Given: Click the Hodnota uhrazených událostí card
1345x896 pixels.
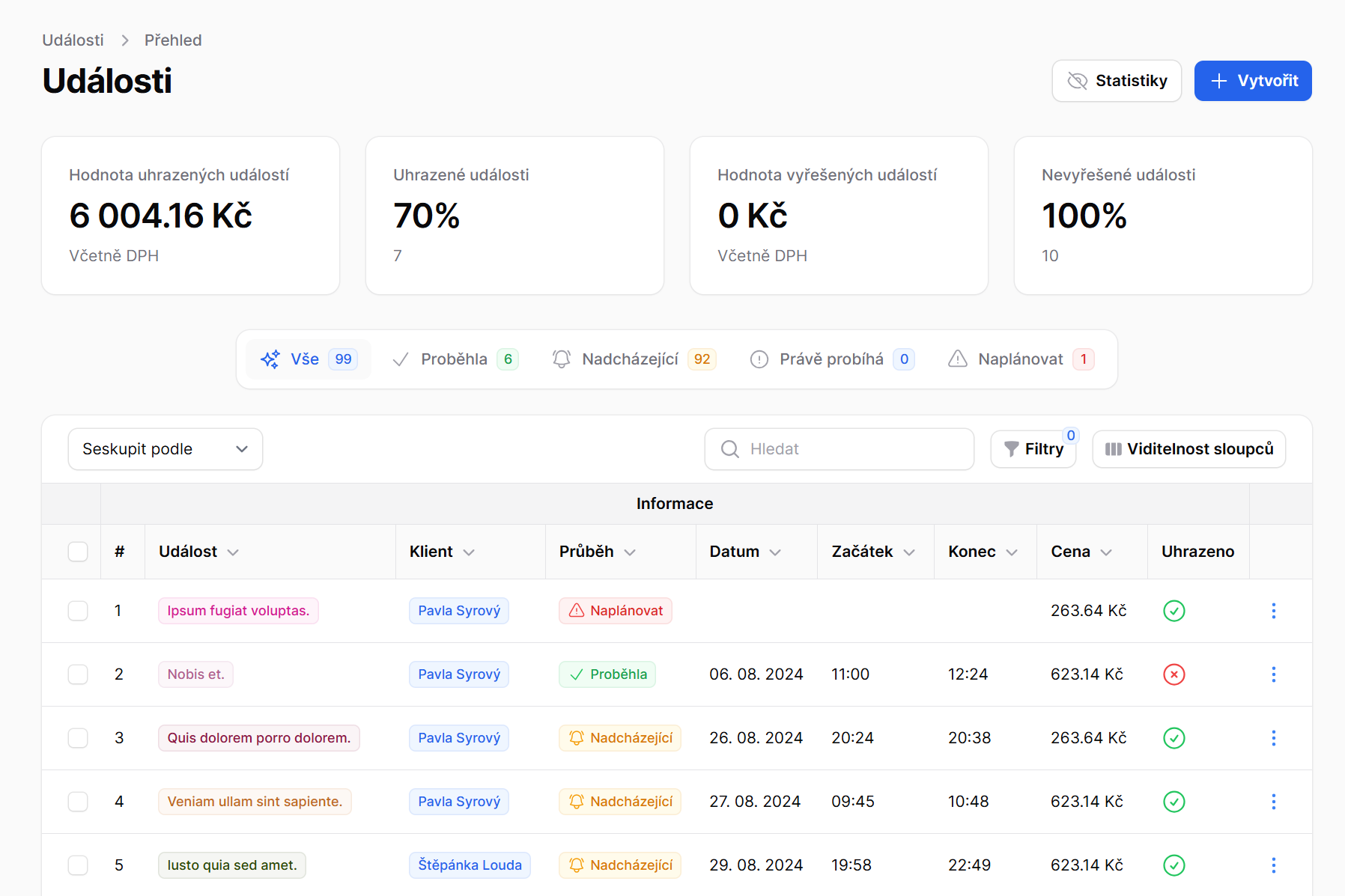Looking at the screenshot, I should coord(190,216).
